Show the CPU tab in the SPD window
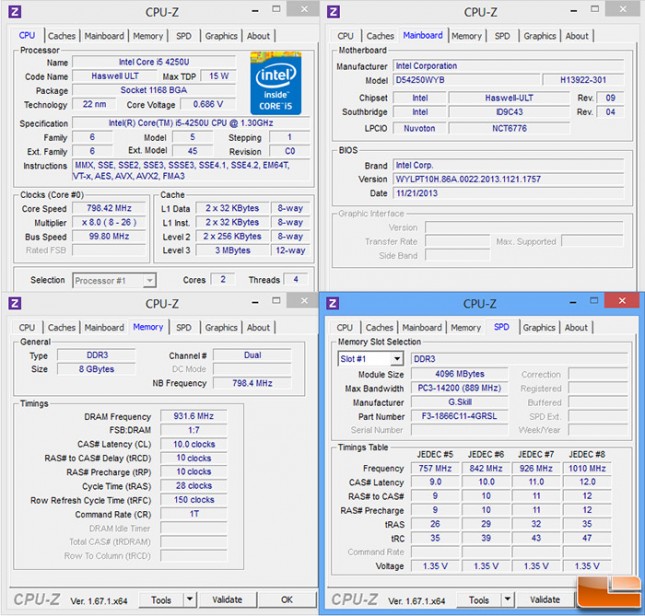The height and width of the screenshot is (616, 645). pyautogui.click(x=345, y=327)
